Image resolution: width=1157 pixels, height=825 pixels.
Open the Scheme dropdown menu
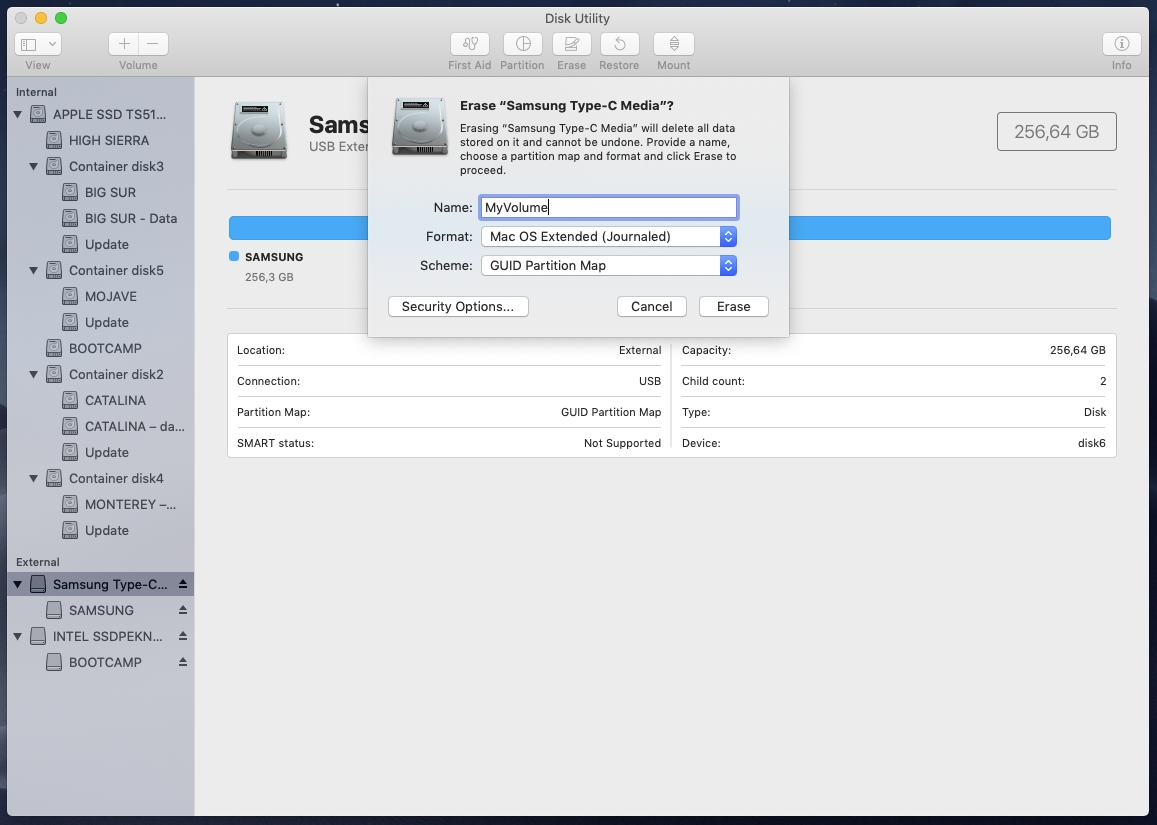(609, 266)
